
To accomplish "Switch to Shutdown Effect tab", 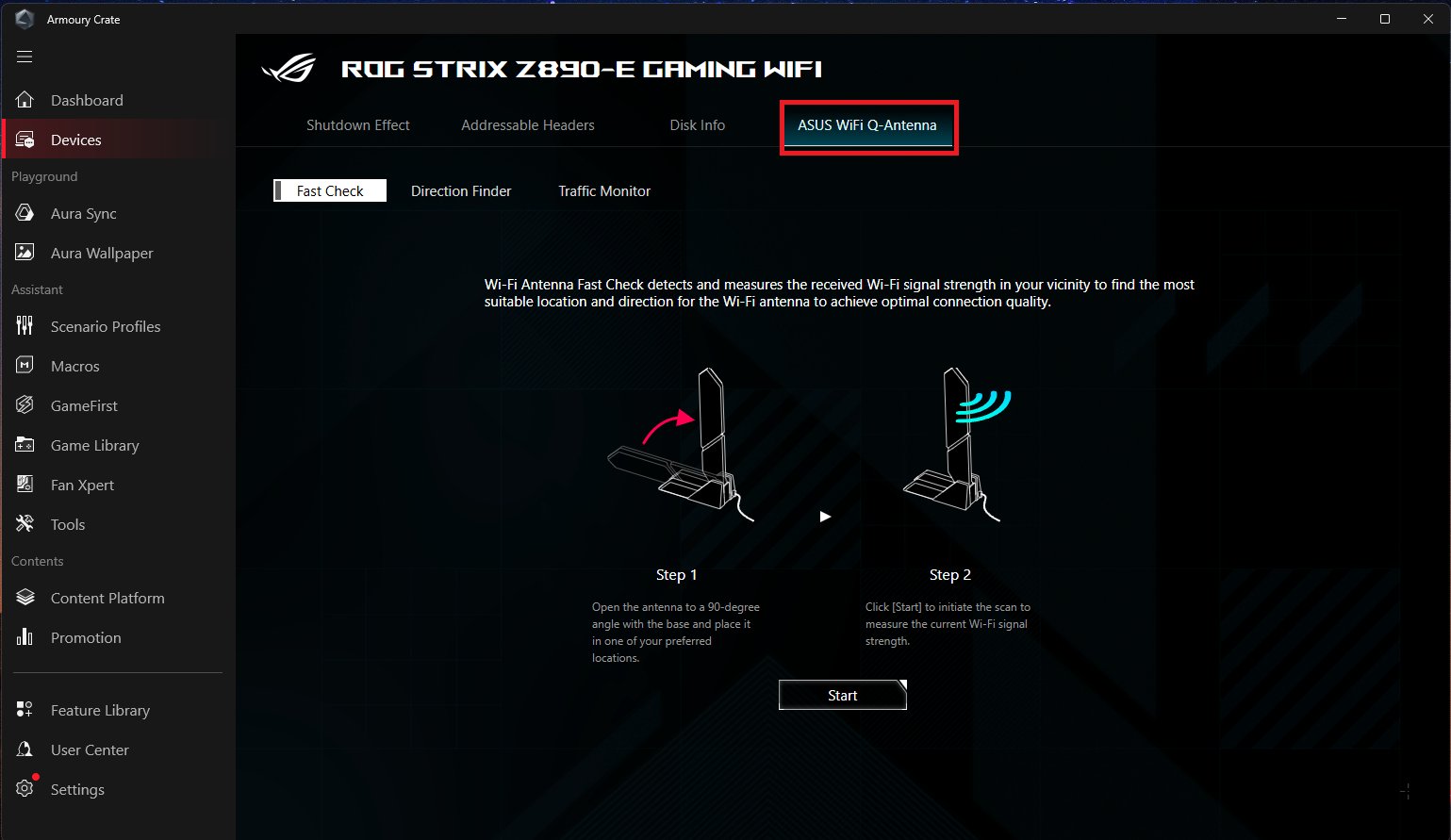I will (358, 125).
